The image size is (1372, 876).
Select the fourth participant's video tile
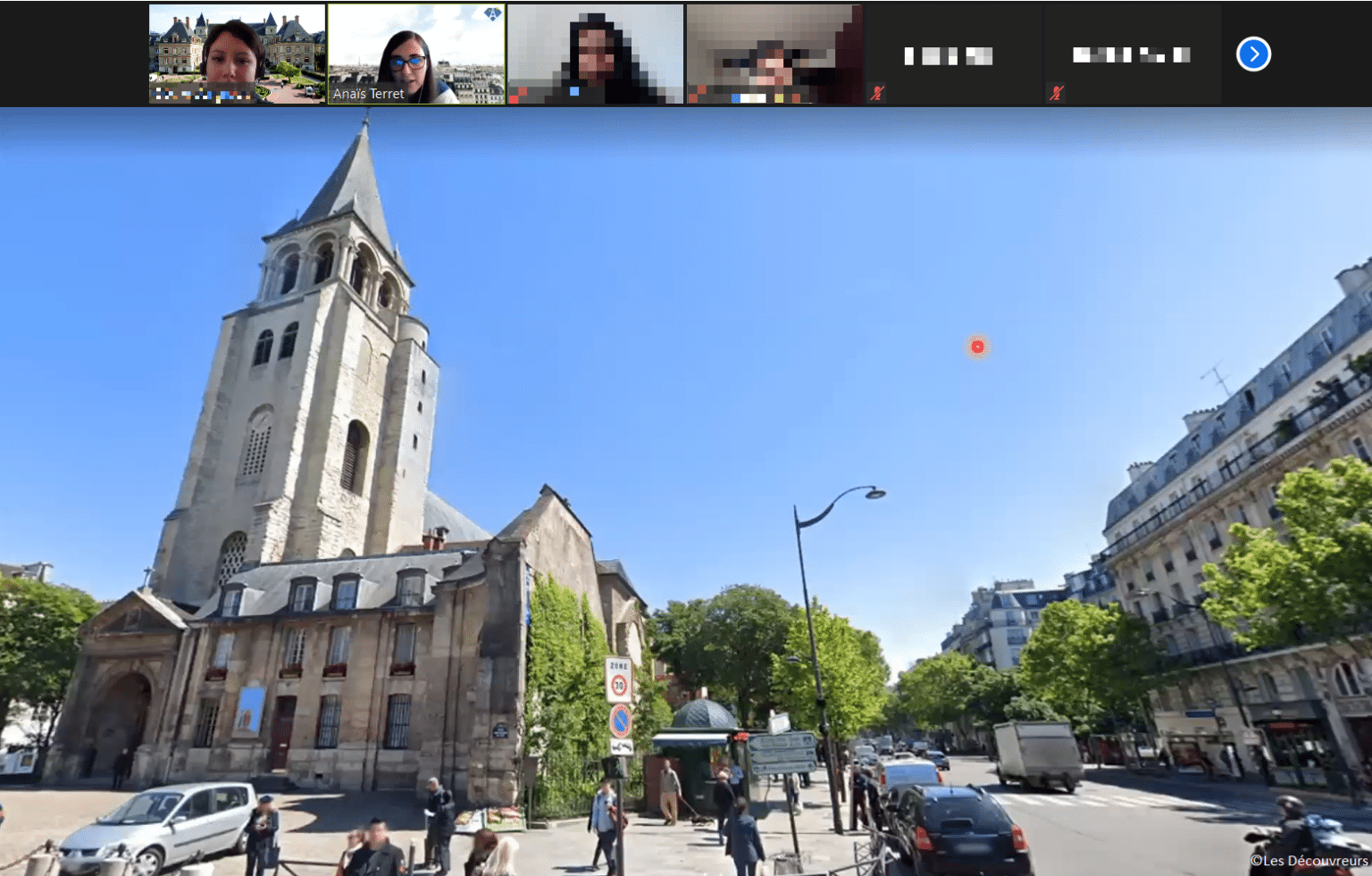[x=774, y=54]
